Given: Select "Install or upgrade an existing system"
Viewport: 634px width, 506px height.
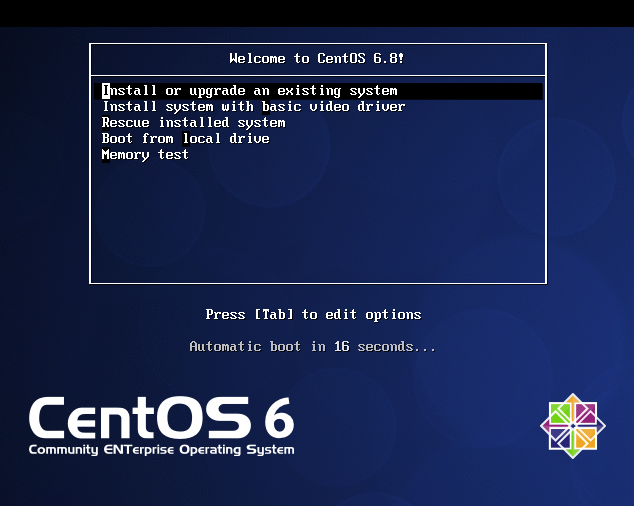Looking at the screenshot, I should pos(318,91).
